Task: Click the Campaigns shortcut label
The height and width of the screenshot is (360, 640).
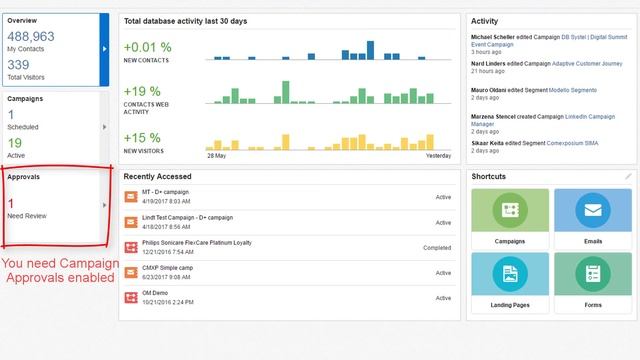Action: [510, 241]
